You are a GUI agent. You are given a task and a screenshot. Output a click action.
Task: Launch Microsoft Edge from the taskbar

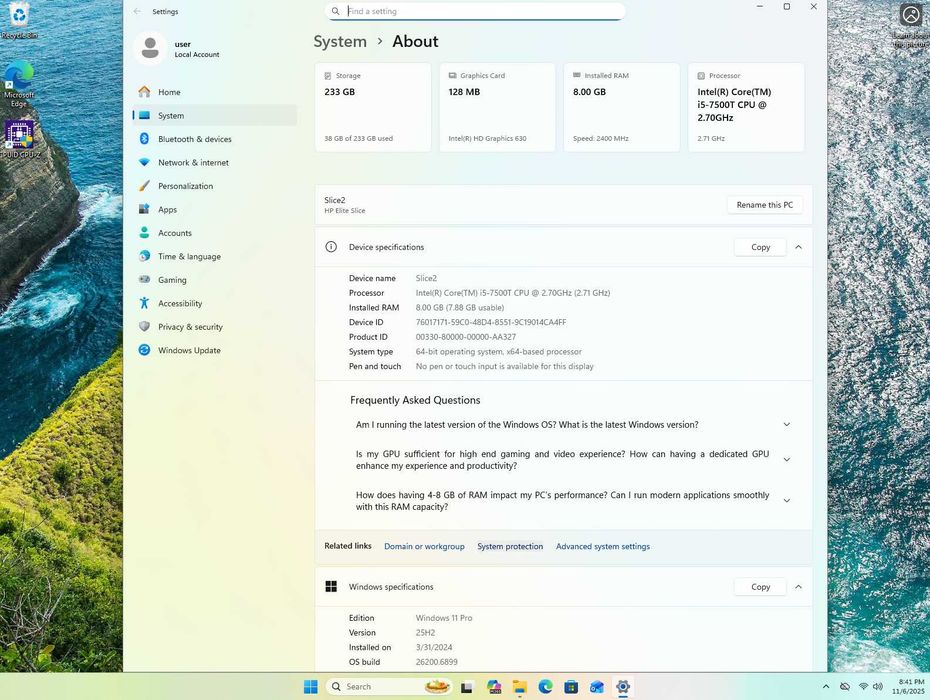click(545, 687)
